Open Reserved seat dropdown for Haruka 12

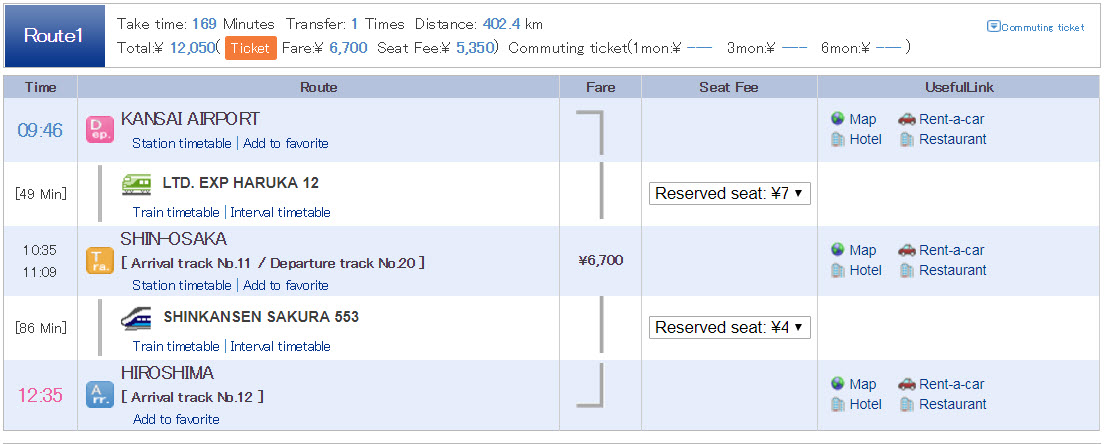tap(729, 194)
